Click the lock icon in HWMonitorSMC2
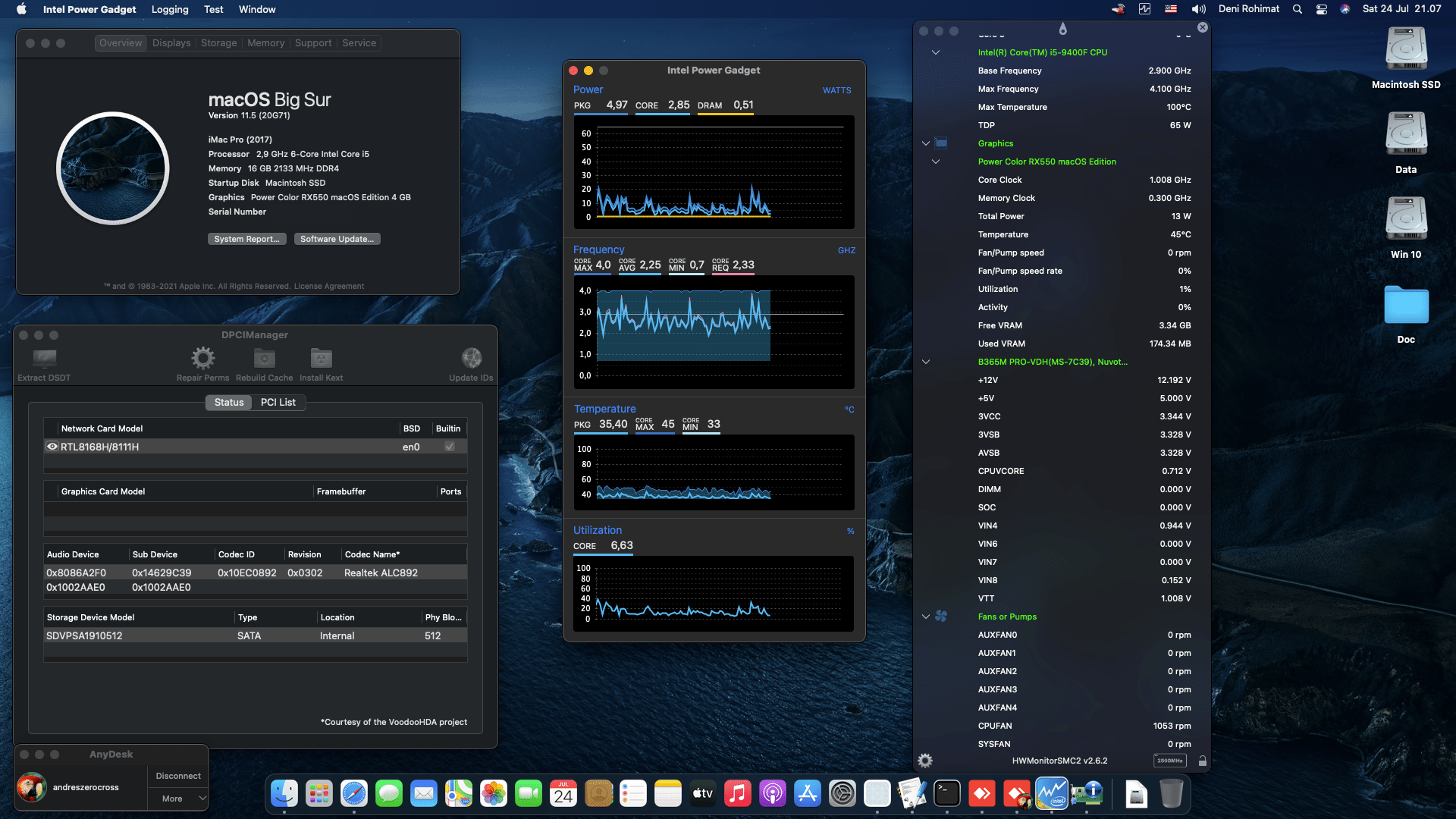 [x=1203, y=761]
